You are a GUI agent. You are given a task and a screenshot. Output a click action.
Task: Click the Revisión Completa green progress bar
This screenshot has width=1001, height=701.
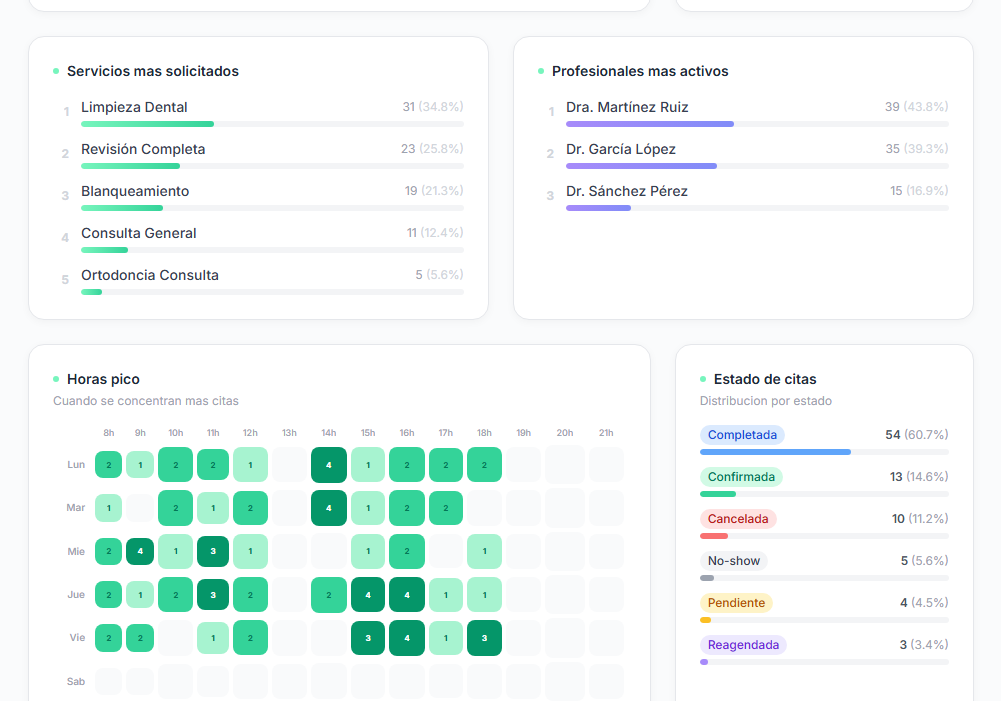click(130, 166)
